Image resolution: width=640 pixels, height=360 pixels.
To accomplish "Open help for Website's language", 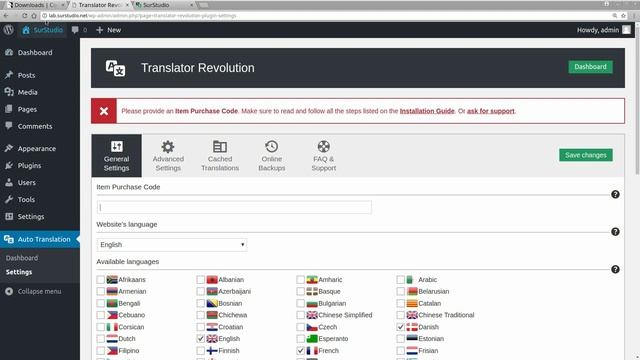I will pos(615,232).
